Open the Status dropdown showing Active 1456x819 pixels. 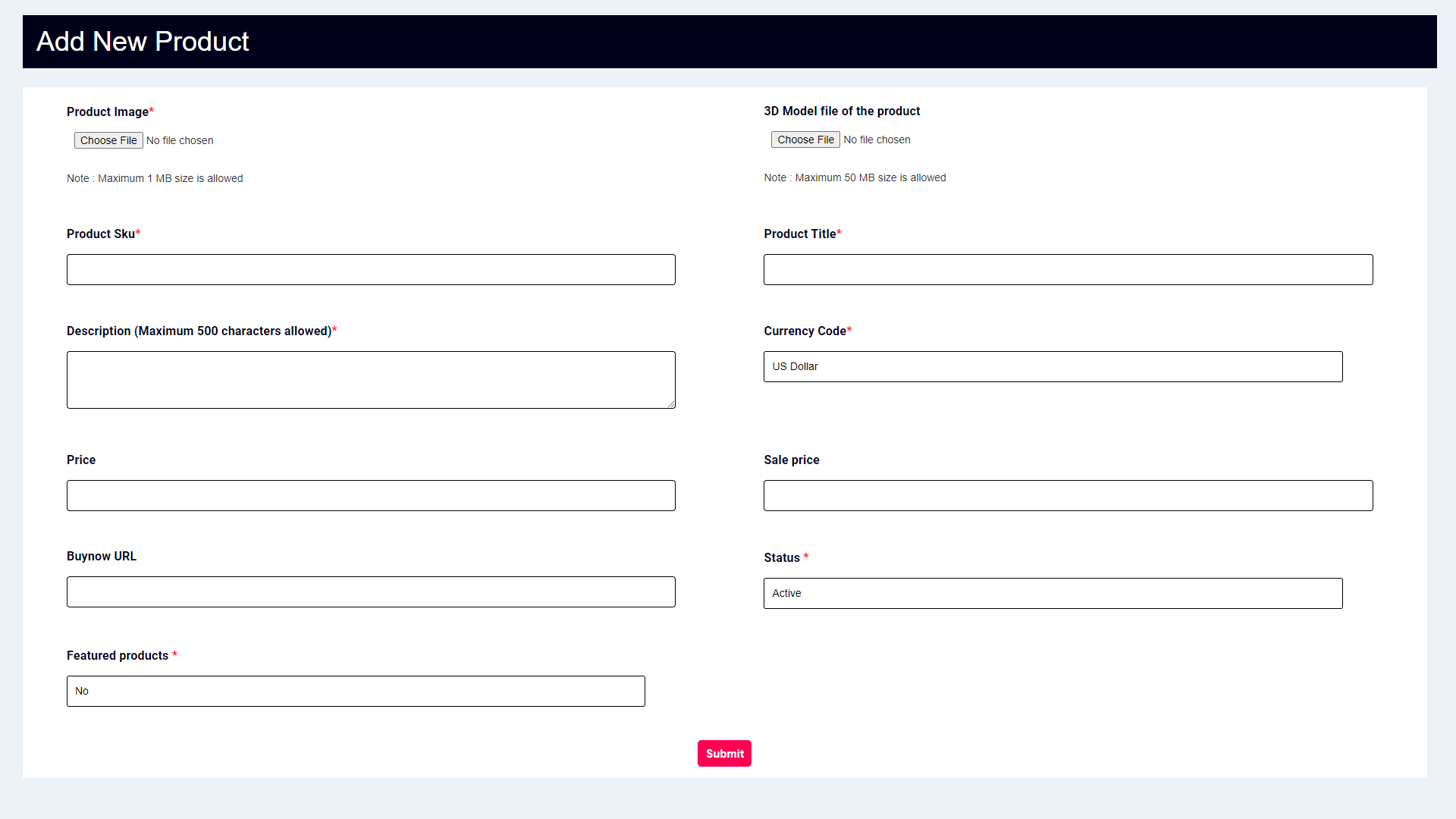1053,594
